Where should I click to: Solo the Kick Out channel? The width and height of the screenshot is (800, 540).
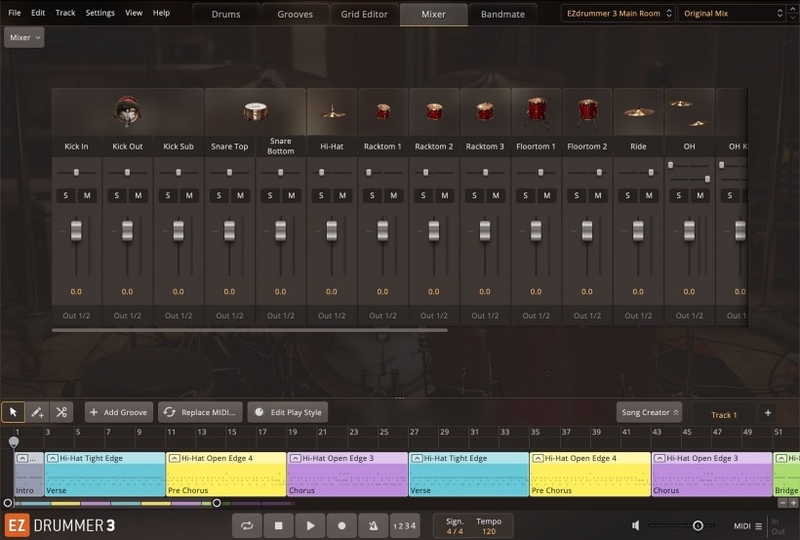point(117,195)
